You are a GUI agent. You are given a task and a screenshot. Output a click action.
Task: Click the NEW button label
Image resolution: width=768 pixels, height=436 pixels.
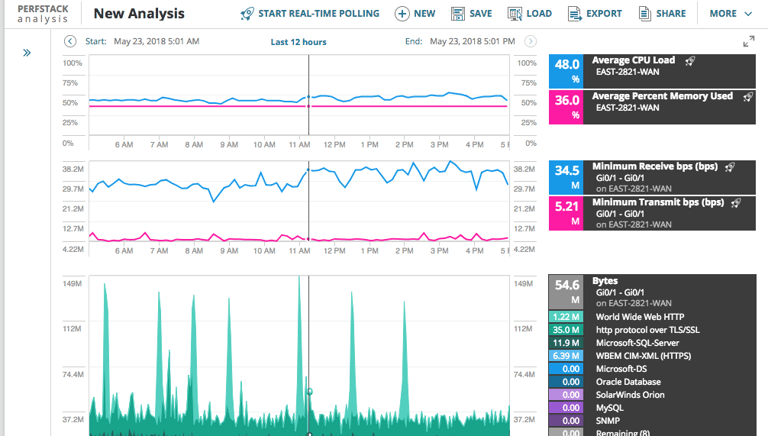[424, 14]
